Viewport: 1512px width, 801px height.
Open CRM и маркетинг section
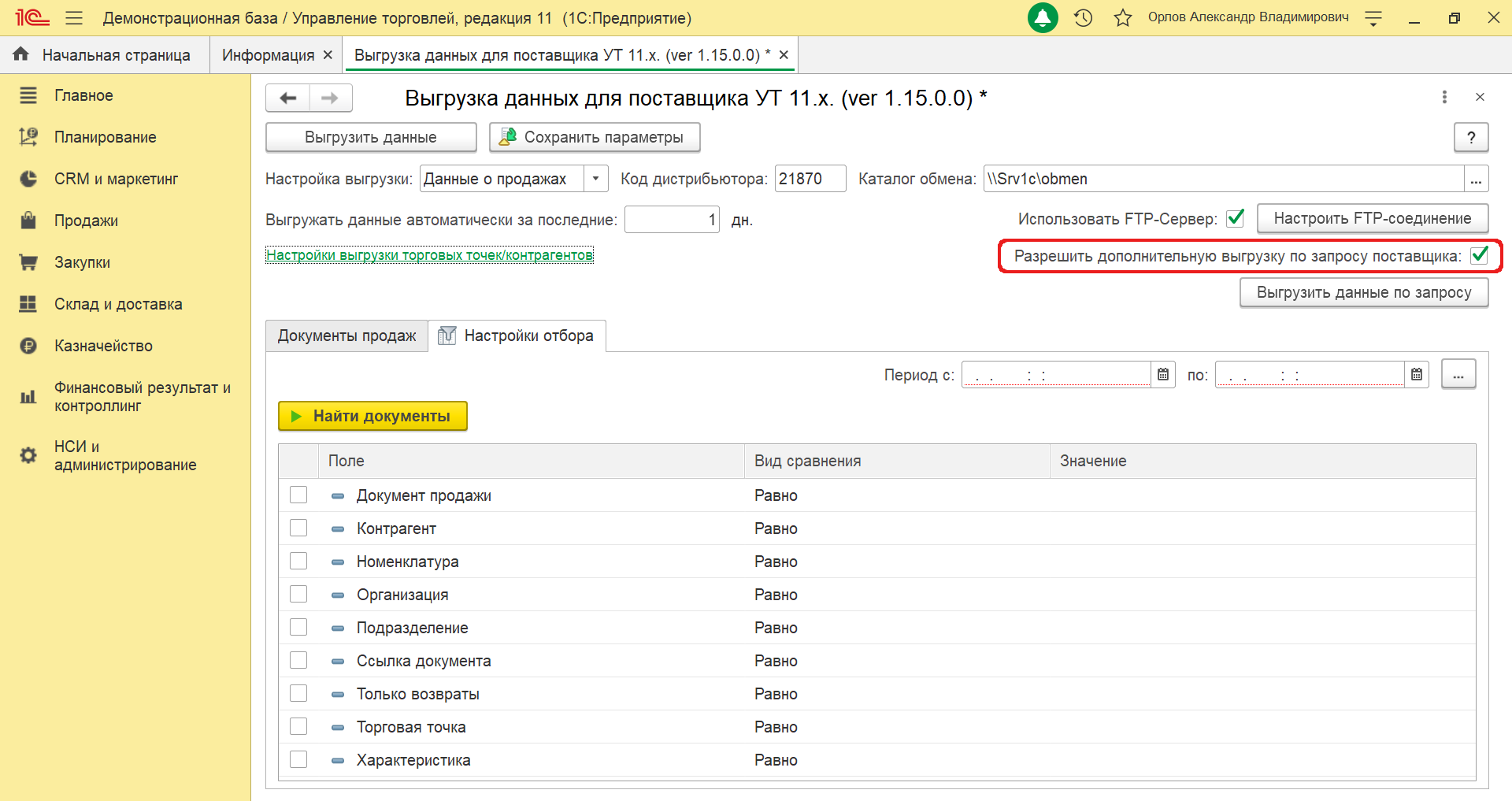point(116,179)
